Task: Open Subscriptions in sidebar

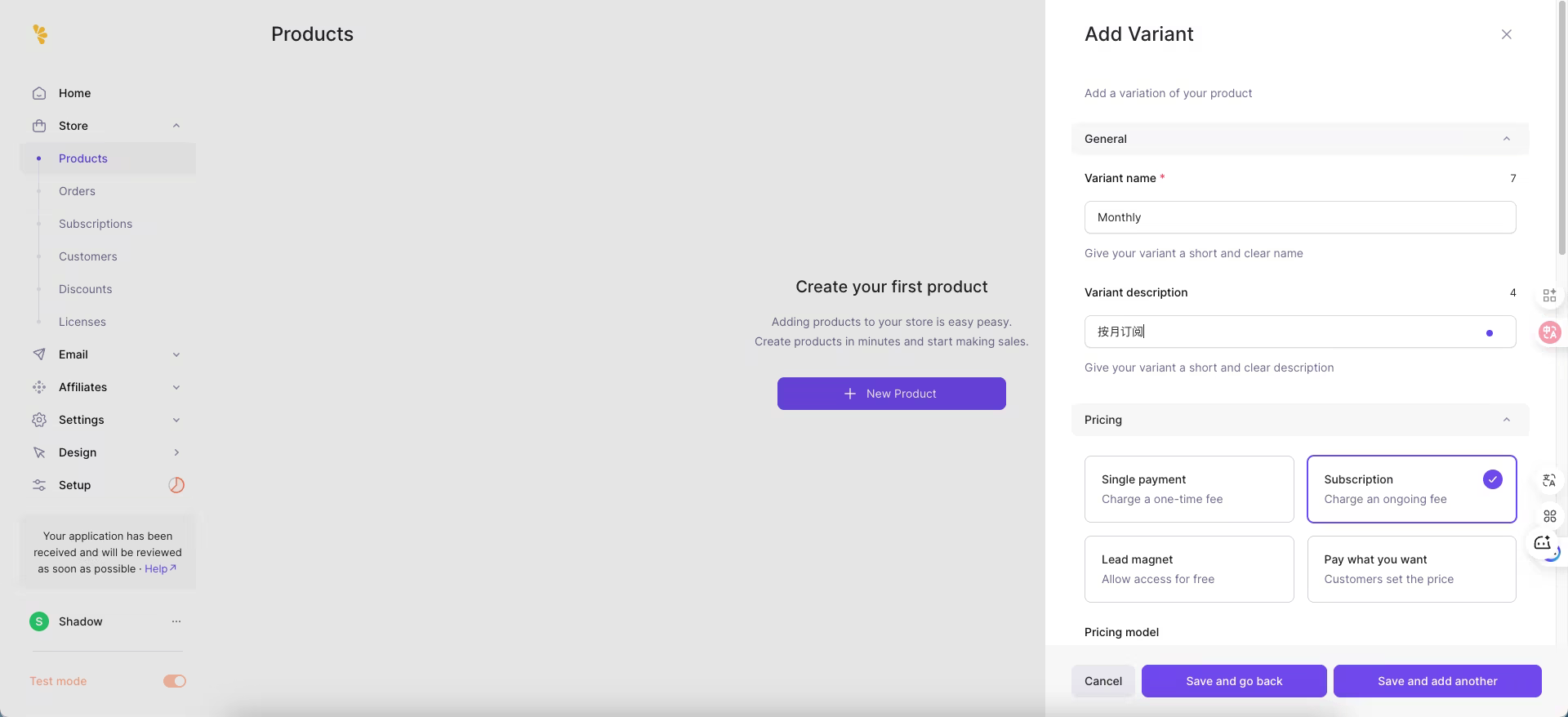Action: click(x=96, y=224)
